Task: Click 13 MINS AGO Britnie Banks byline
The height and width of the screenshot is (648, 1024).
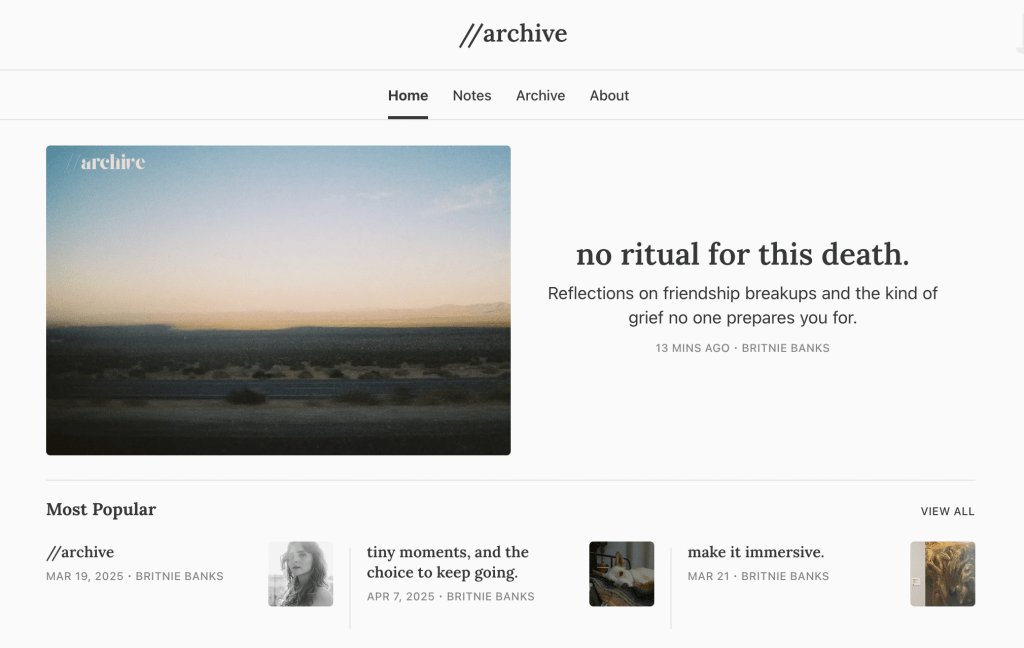Action: (743, 348)
